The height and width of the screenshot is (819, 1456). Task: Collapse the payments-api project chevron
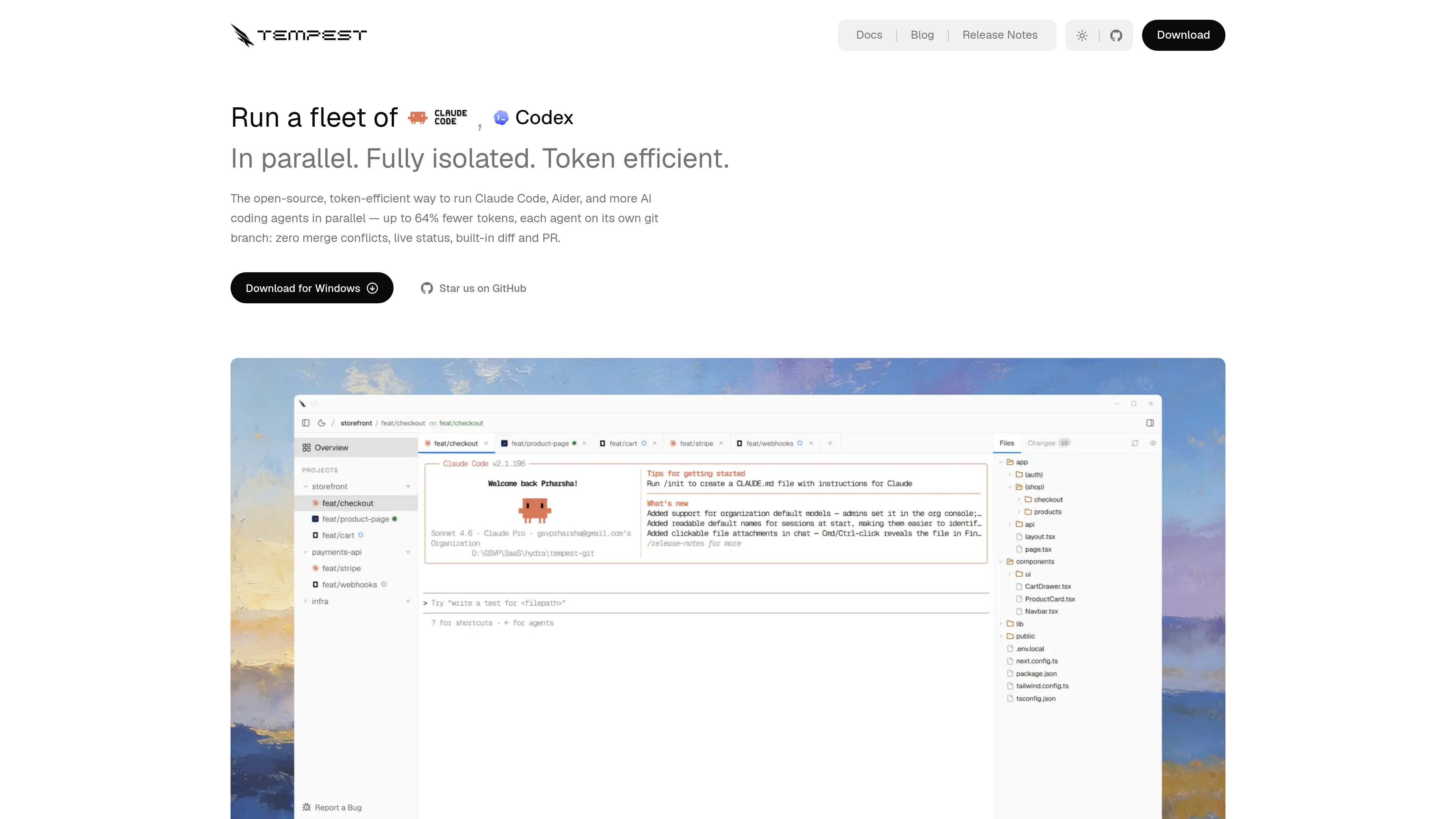pyautogui.click(x=305, y=552)
